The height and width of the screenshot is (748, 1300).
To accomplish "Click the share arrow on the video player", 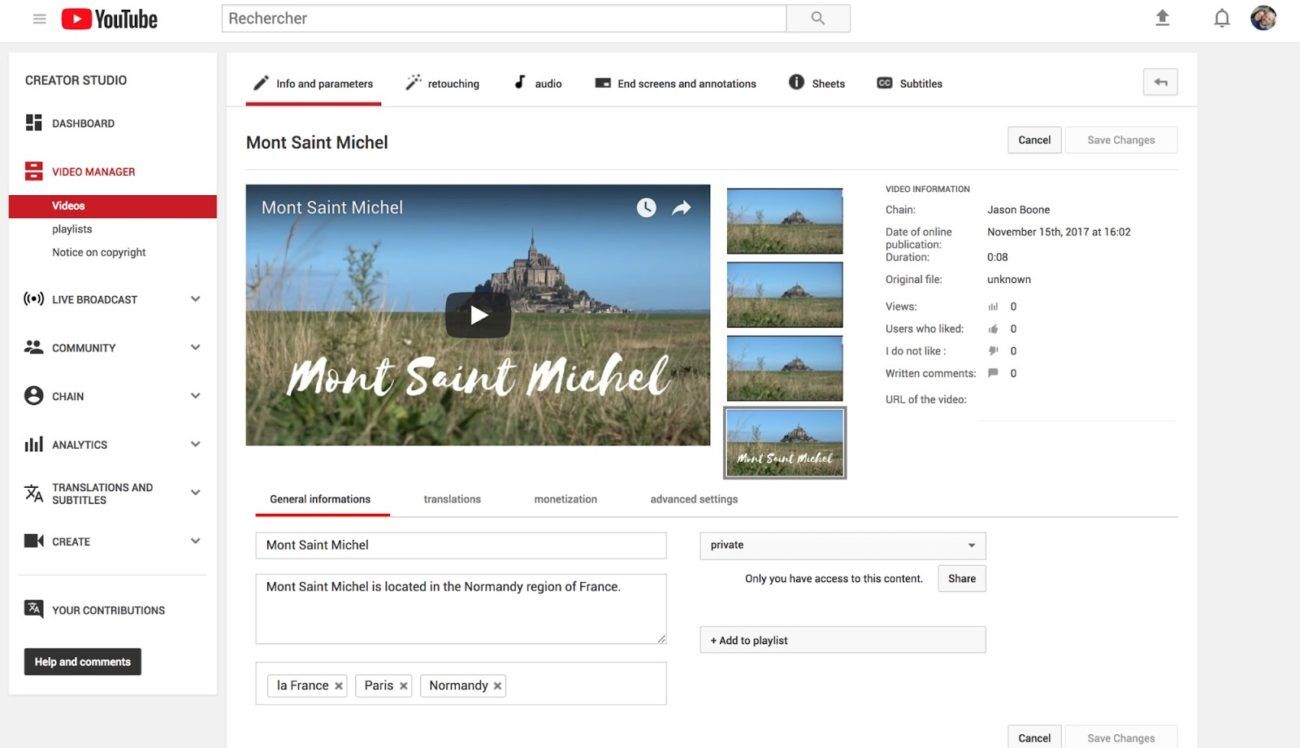I will coord(682,207).
